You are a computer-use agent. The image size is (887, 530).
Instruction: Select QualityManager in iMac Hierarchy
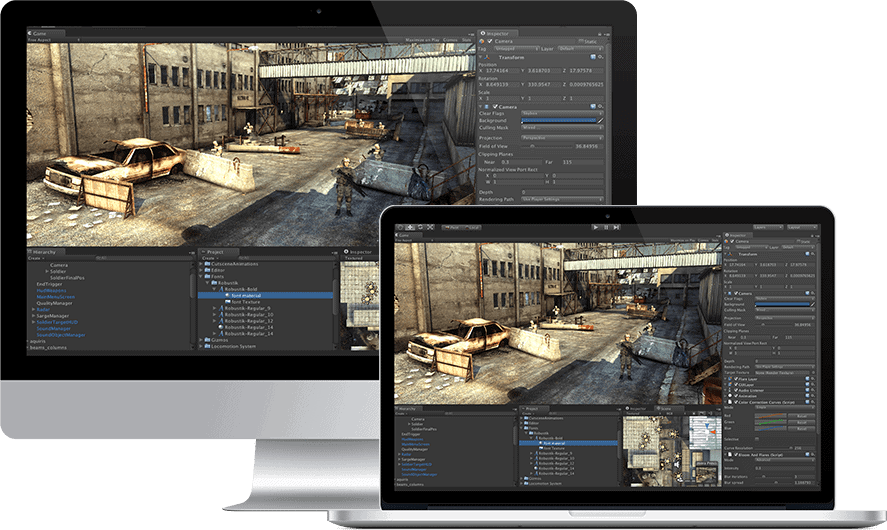(53, 303)
